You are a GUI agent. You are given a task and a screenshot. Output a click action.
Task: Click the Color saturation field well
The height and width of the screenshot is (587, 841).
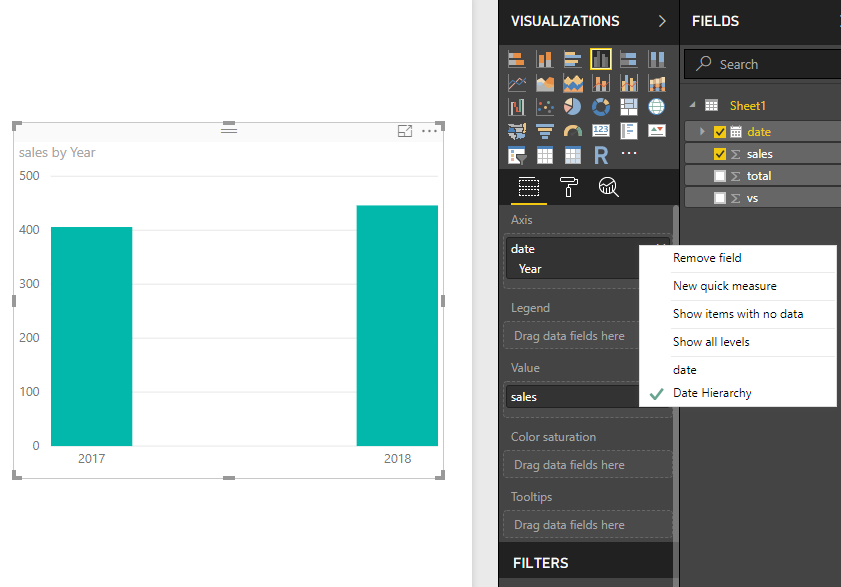coord(587,465)
